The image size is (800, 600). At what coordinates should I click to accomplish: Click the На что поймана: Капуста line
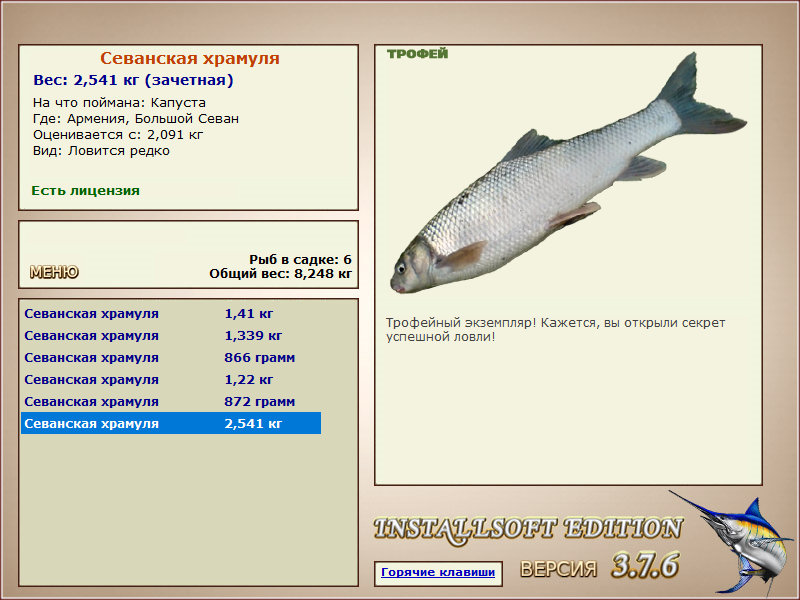pos(119,103)
